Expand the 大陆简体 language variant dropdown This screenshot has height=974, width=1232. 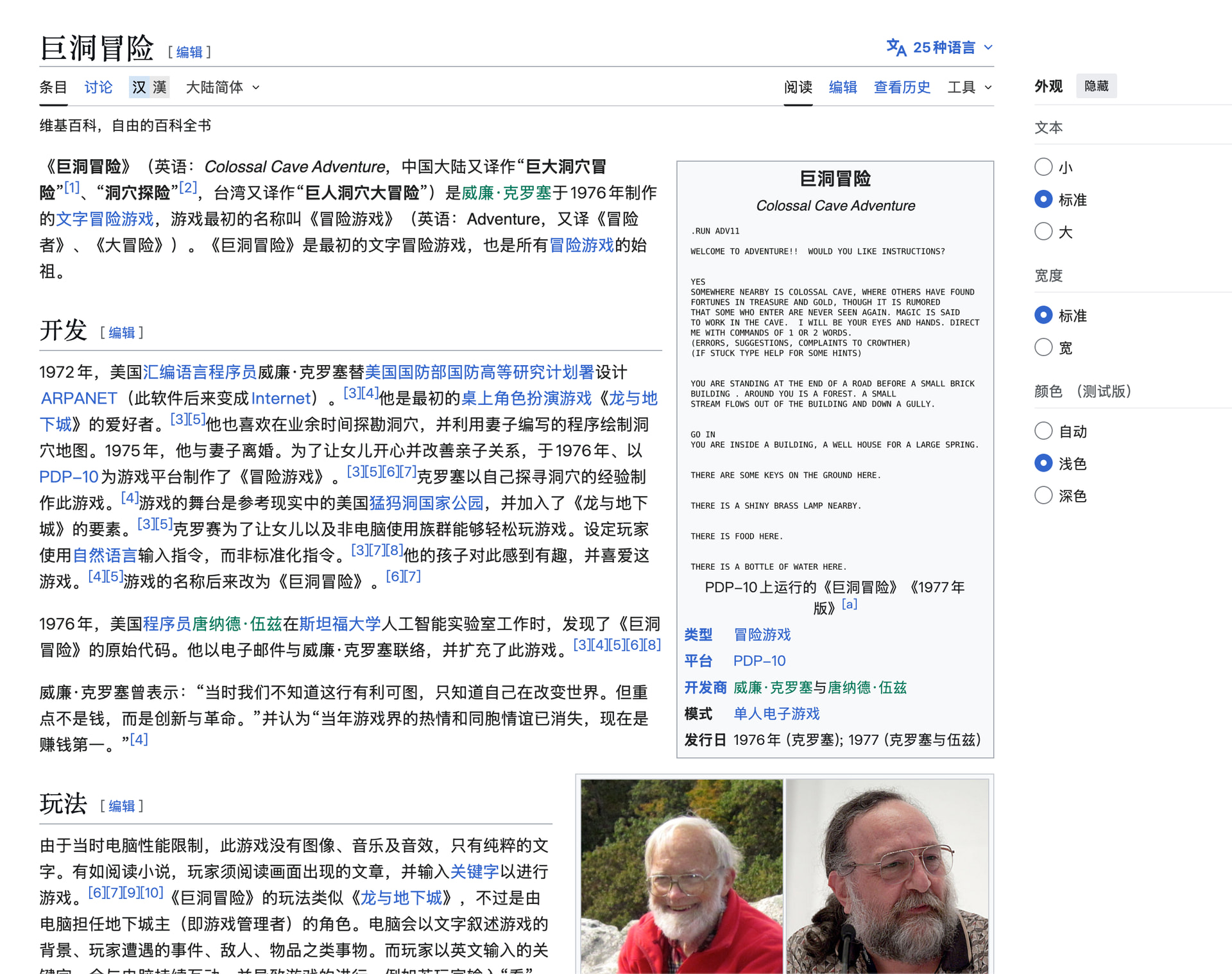[x=223, y=87]
